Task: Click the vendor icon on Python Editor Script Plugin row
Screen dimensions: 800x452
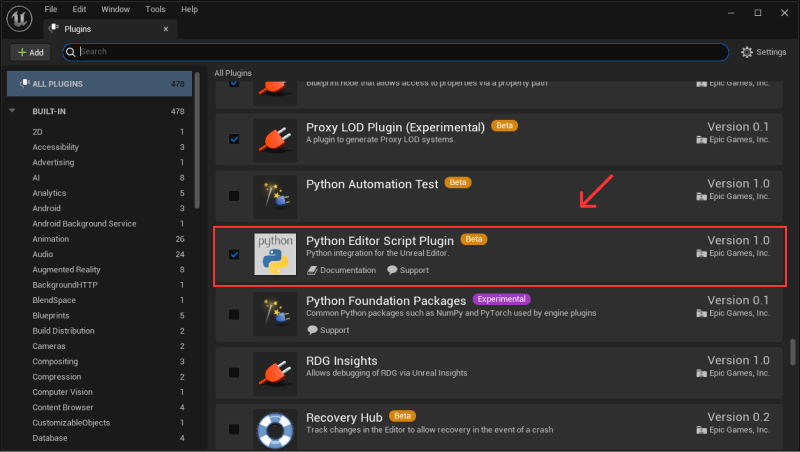Action: [702, 254]
